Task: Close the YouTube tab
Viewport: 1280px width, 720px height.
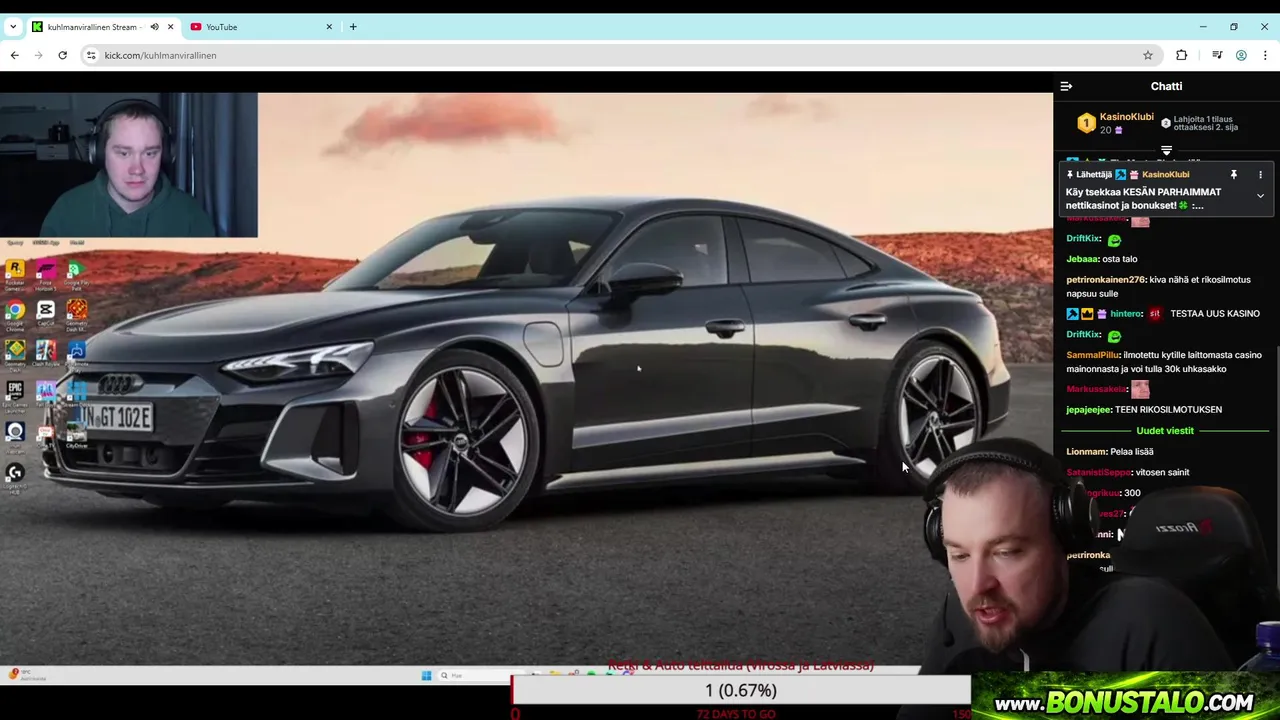Action: [x=329, y=27]
